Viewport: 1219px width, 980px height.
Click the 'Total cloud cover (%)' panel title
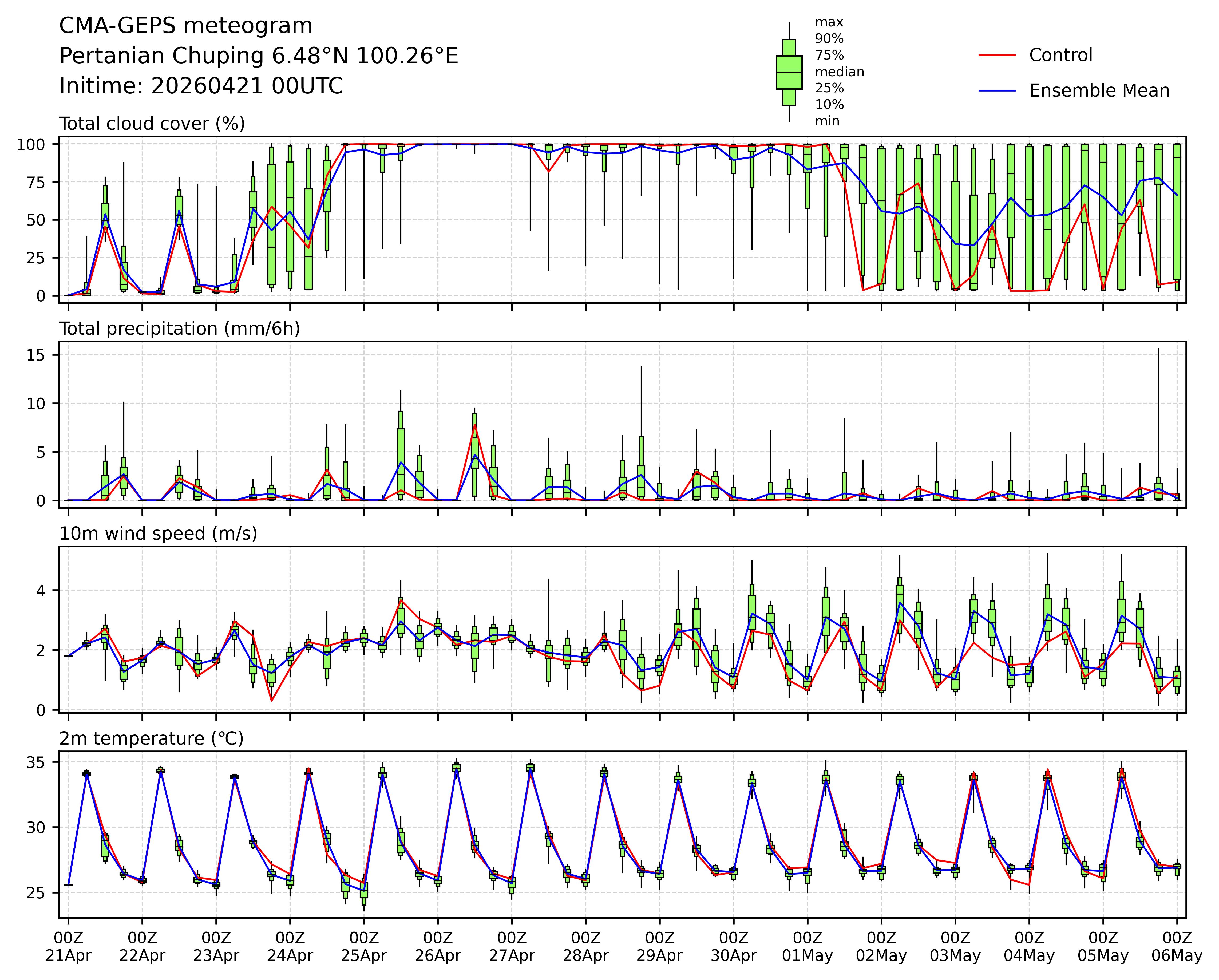(x=152, y=123)
